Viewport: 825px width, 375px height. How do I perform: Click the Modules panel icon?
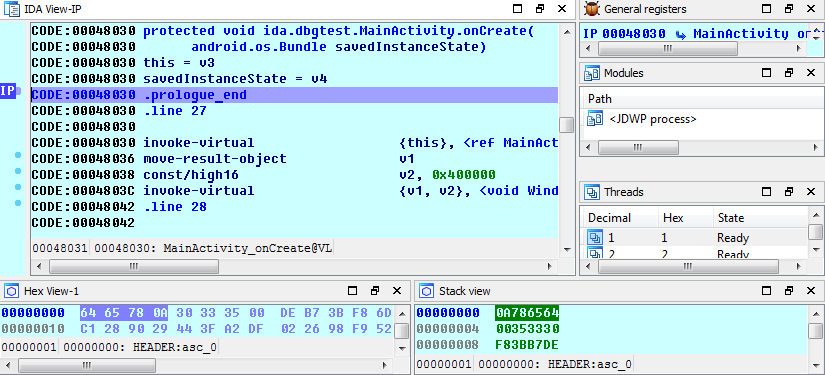(592, 73)
